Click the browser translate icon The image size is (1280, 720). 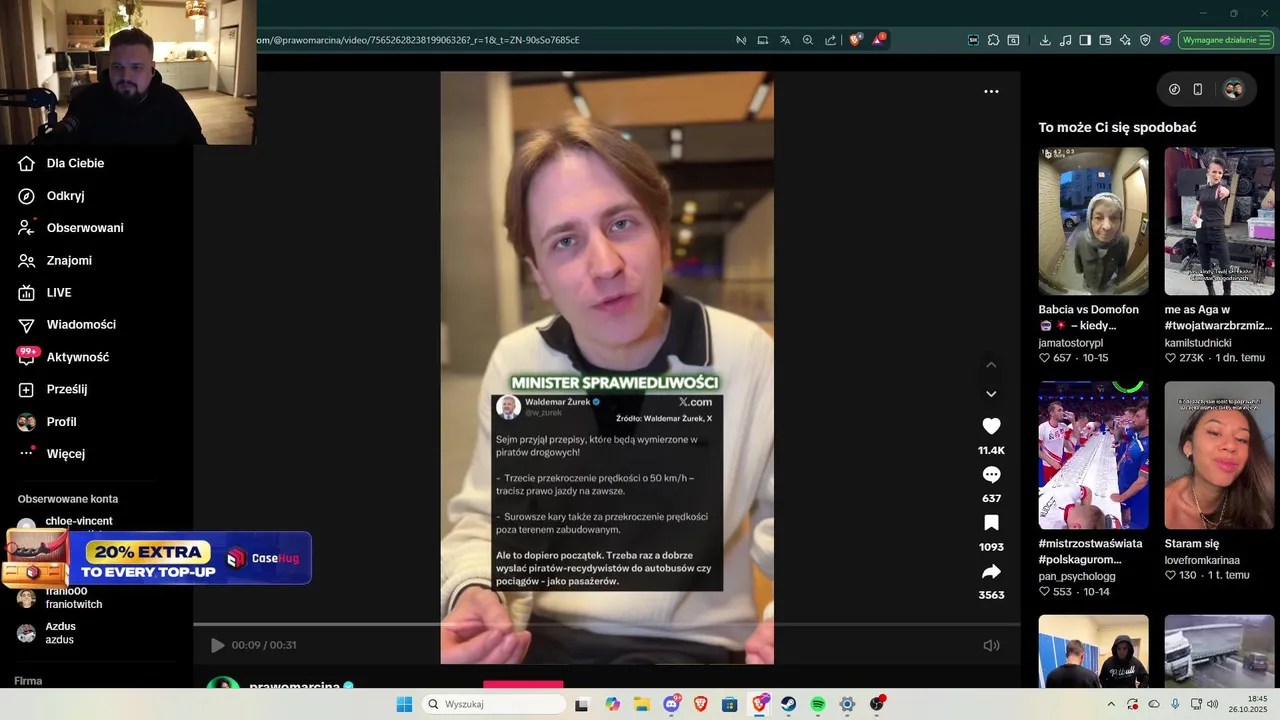[785, 40]
